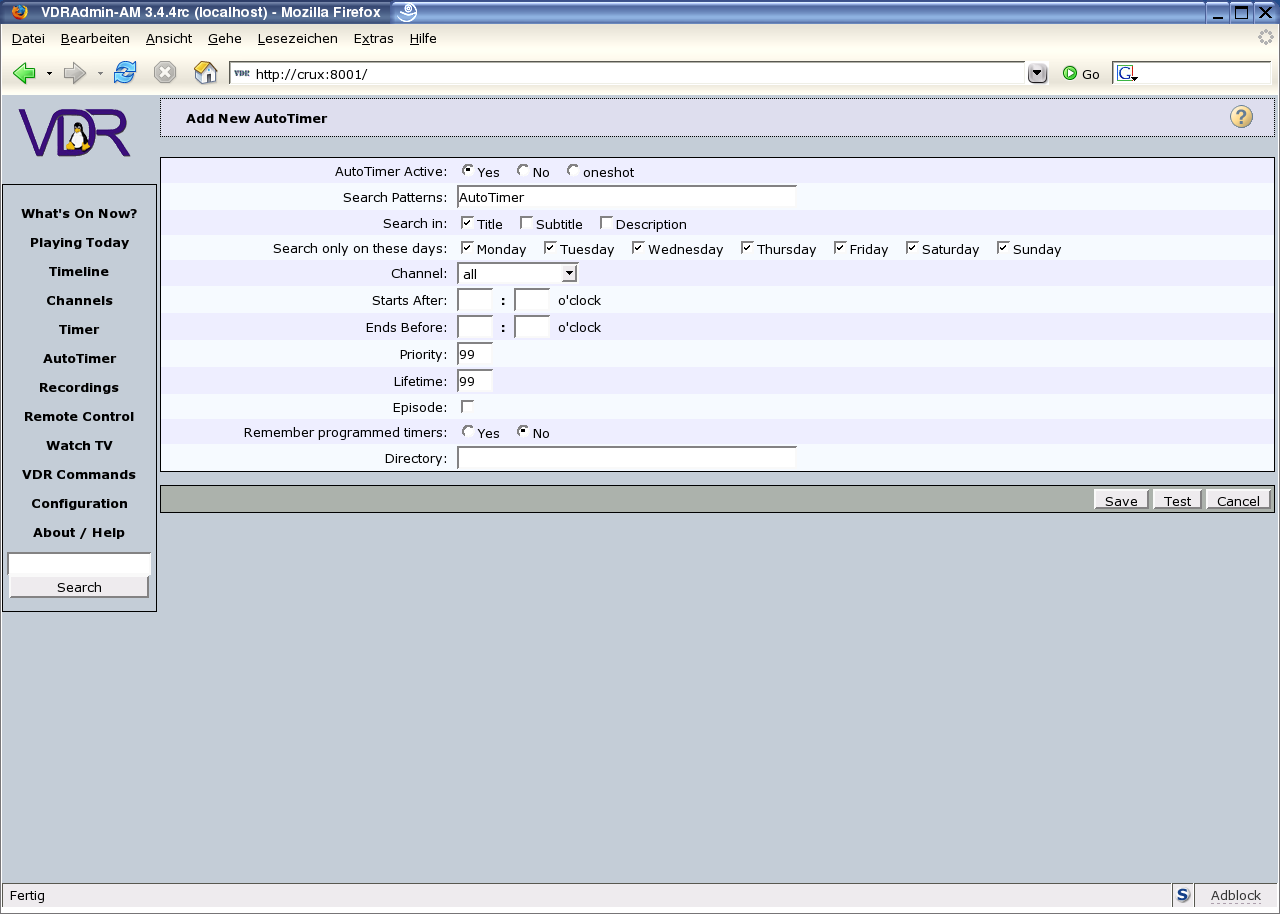Screen dimensions: 1280x914
Task: Open the Lesezeichen menu
Action: (297, 38)
